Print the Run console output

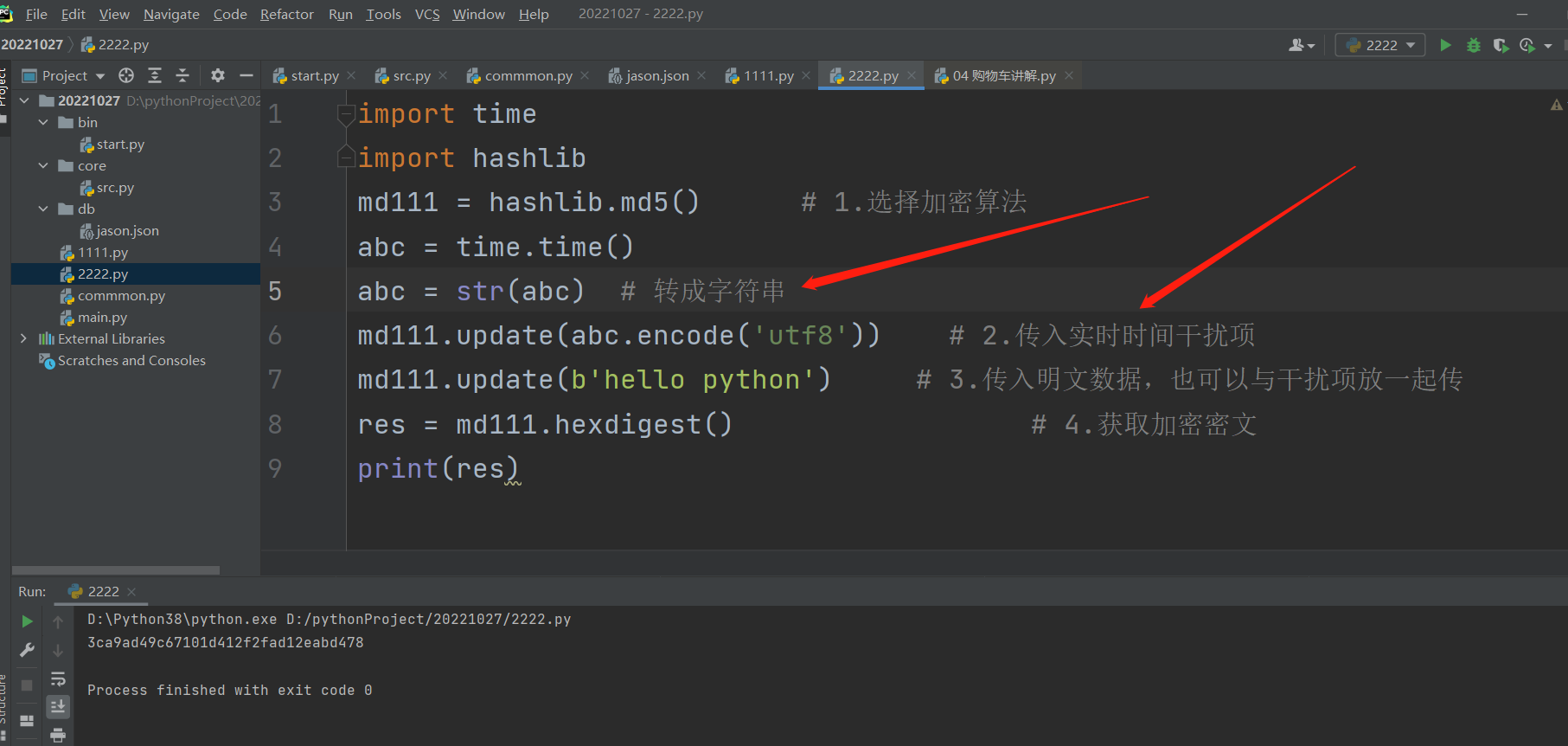point(58,736)
